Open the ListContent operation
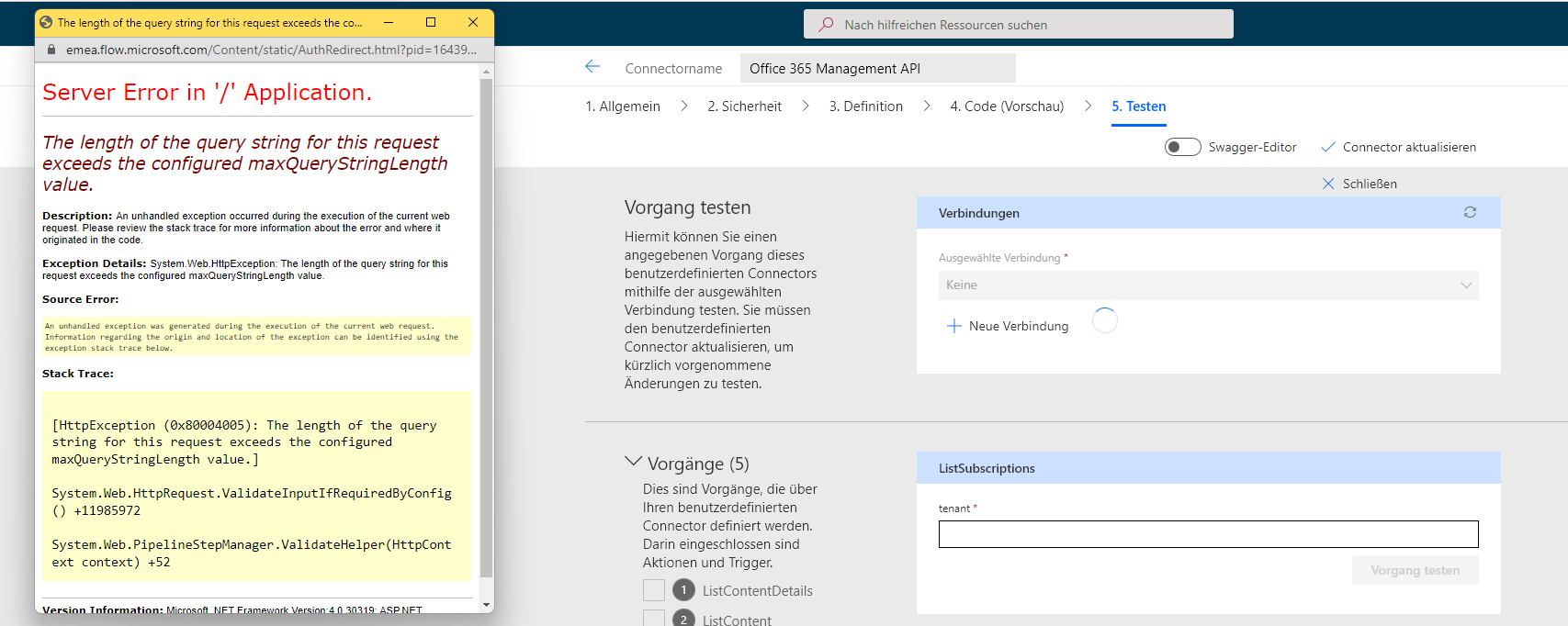Image resolution: width=1568 pixels, height=626 pixels. coord(737,620)
